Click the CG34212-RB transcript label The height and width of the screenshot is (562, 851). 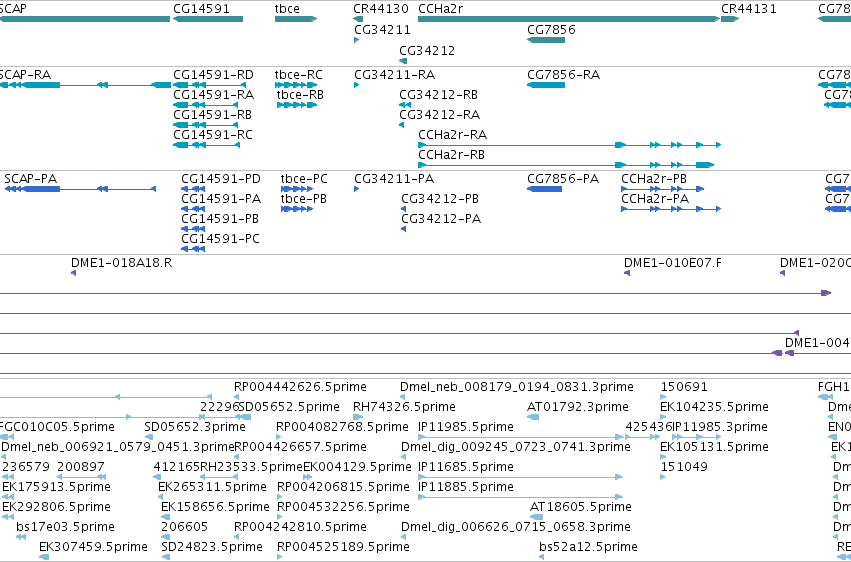[x=439, y=94]
